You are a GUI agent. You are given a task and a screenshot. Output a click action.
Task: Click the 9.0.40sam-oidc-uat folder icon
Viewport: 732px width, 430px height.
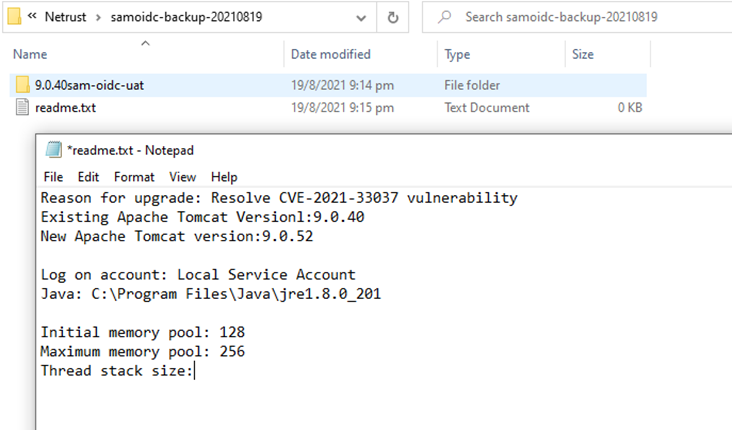pyautogui.click(x=22, y=85)
